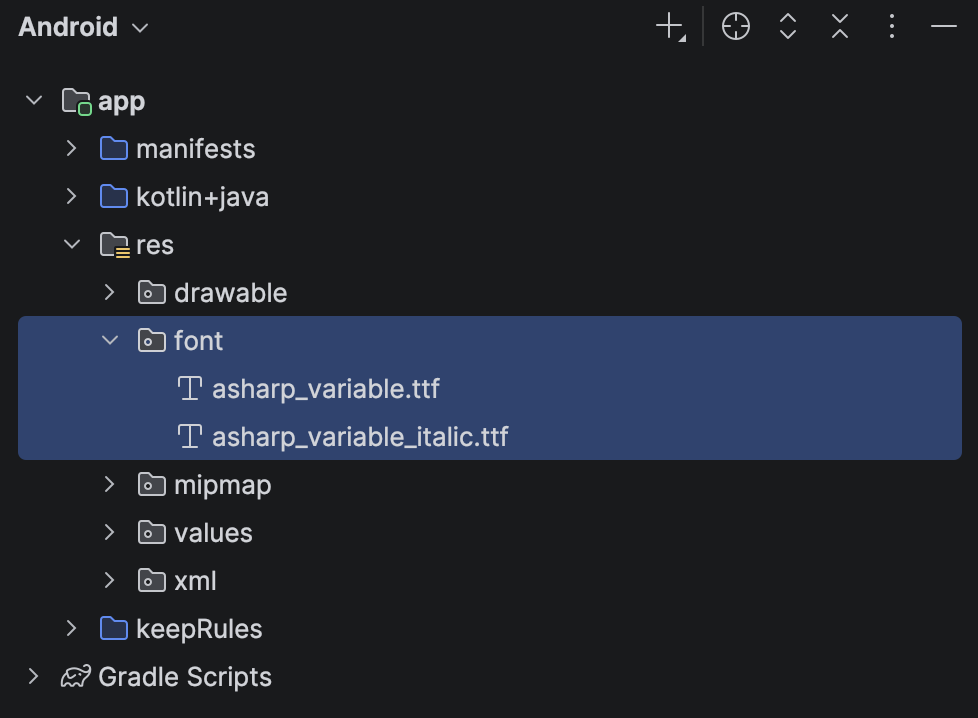Viewport: 978px width, 718px height.
Task: Hide the project panel with minimize icon
Action: pos(944,26)
